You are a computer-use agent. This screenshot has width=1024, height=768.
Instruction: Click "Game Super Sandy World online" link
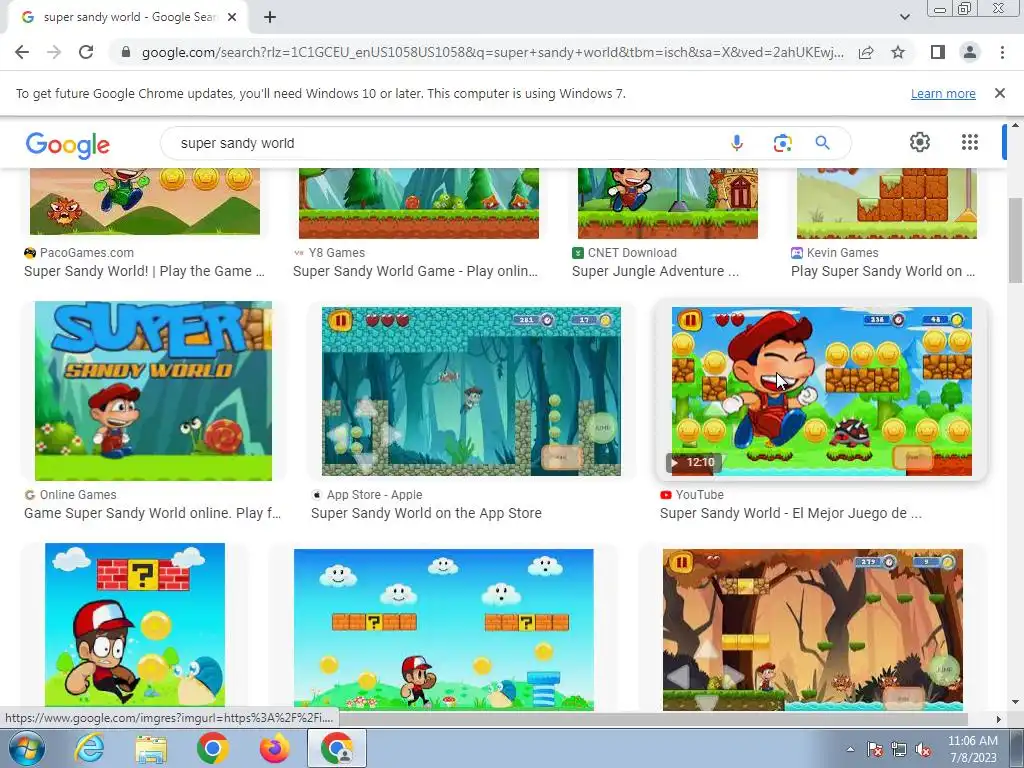click(x=152, y=513)
